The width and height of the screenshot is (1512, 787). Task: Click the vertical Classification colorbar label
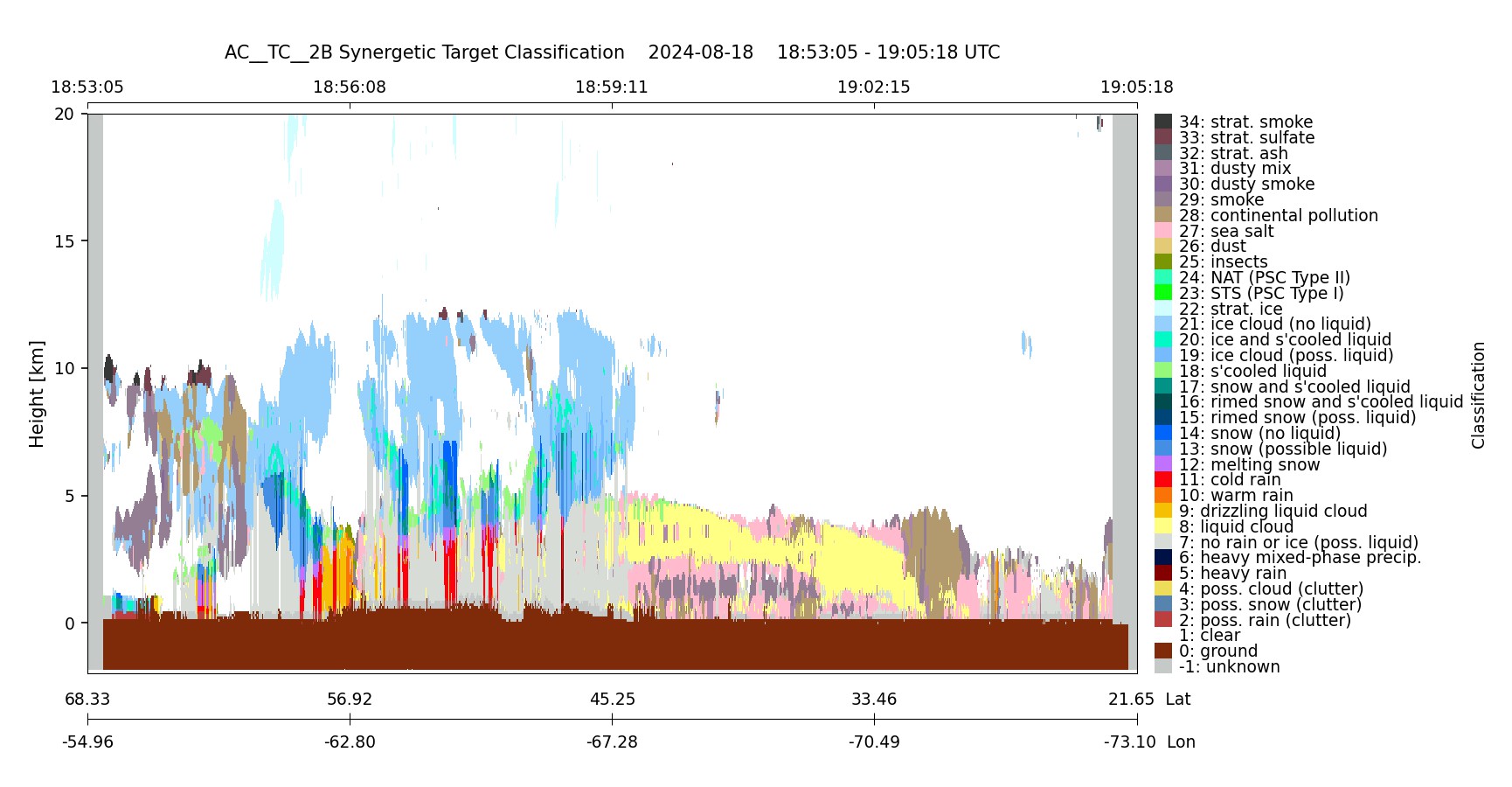point(1479,395)
